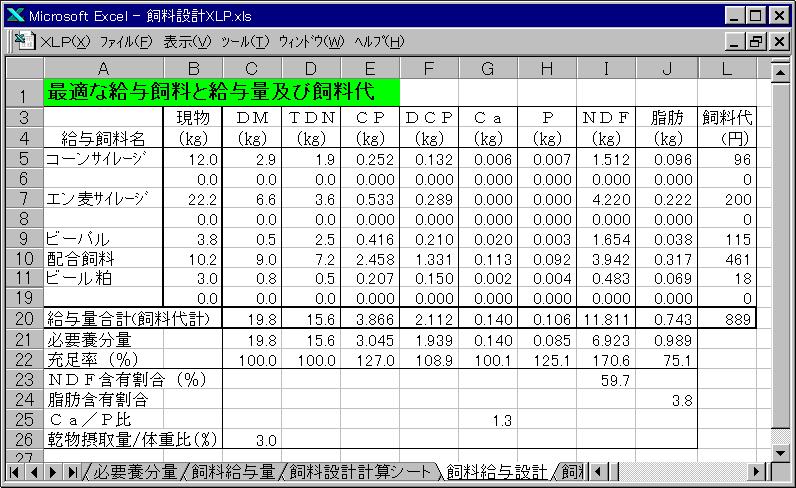
Task: Open the 表示(V) menu
Action: point(187,41)
